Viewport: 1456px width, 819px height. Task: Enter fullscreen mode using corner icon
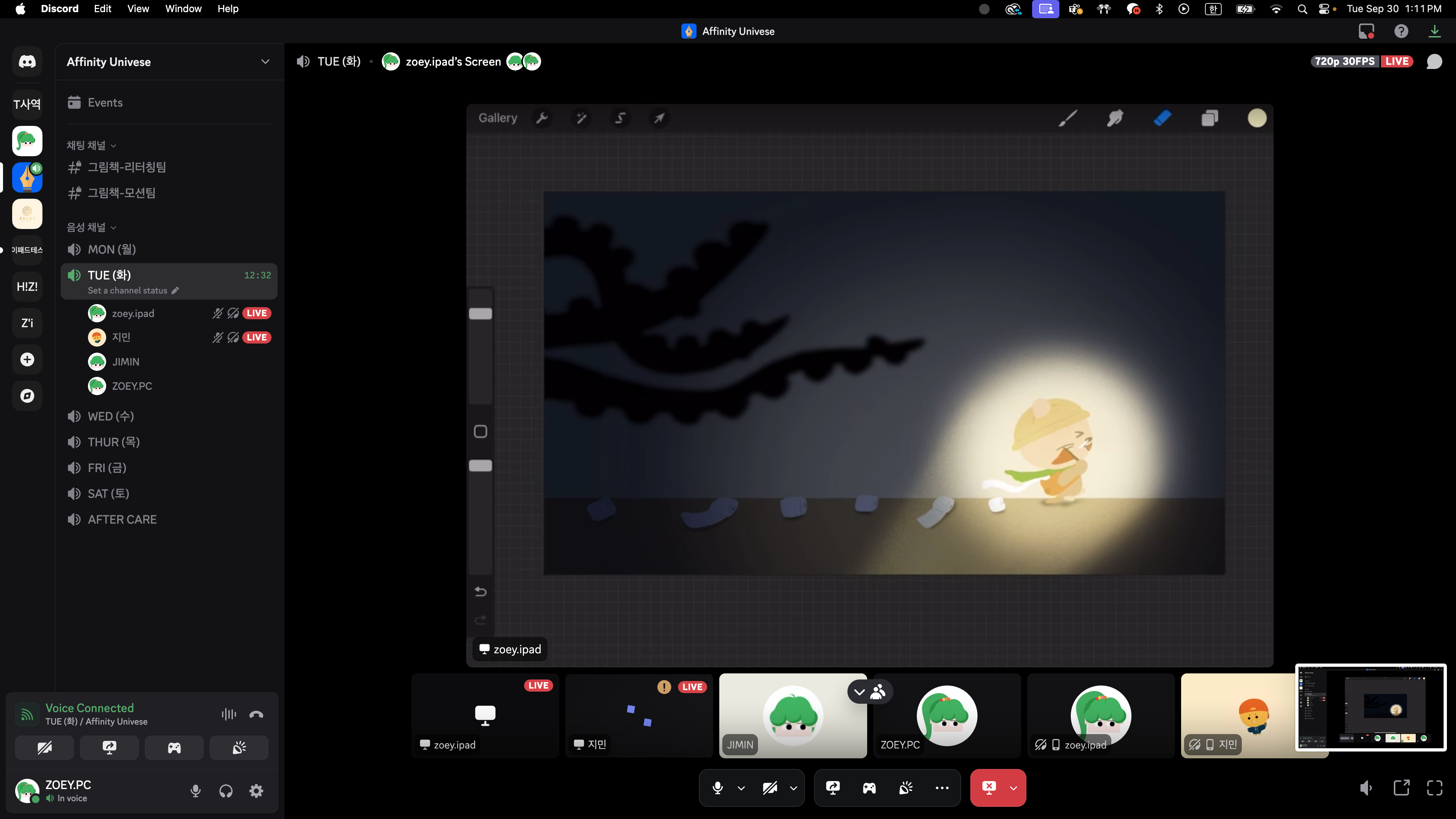click(1434, 788)
